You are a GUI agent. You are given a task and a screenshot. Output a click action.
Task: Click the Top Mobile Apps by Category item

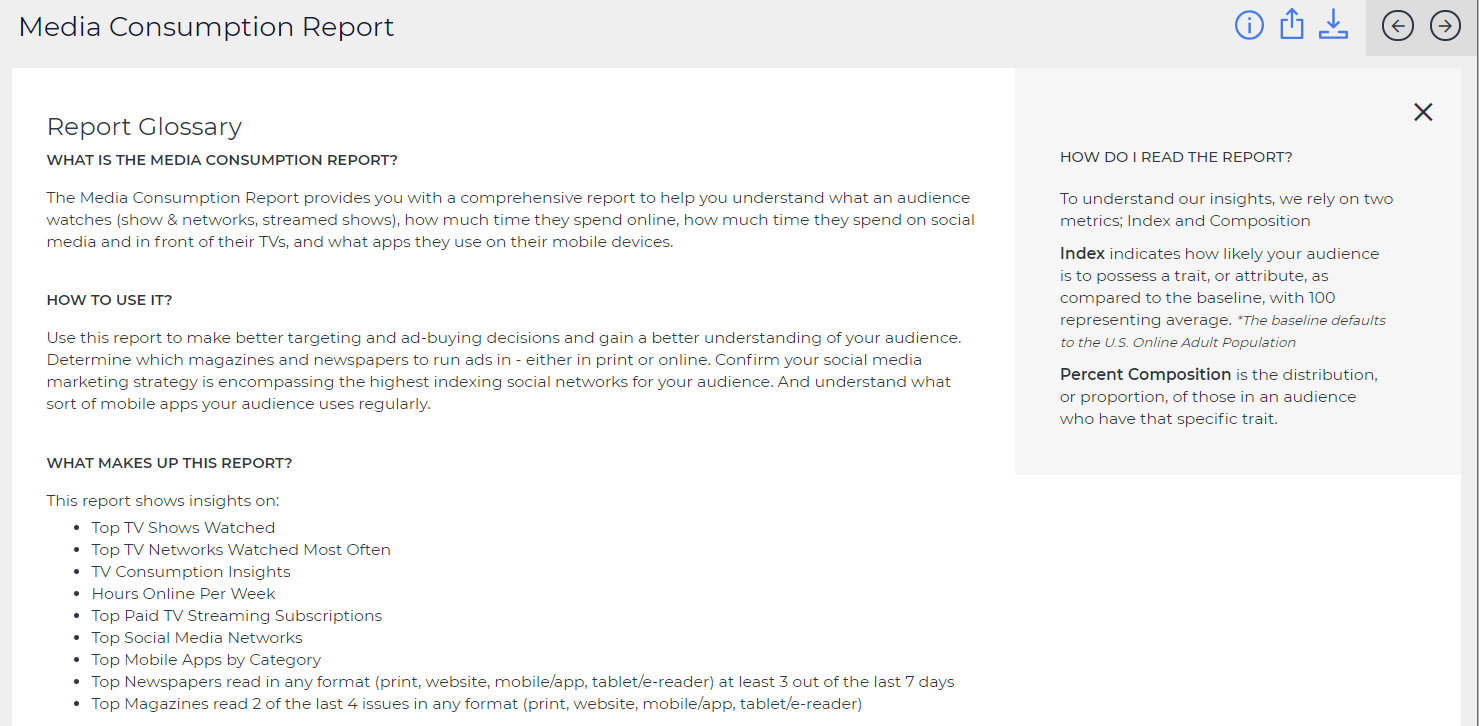[206, 660]
